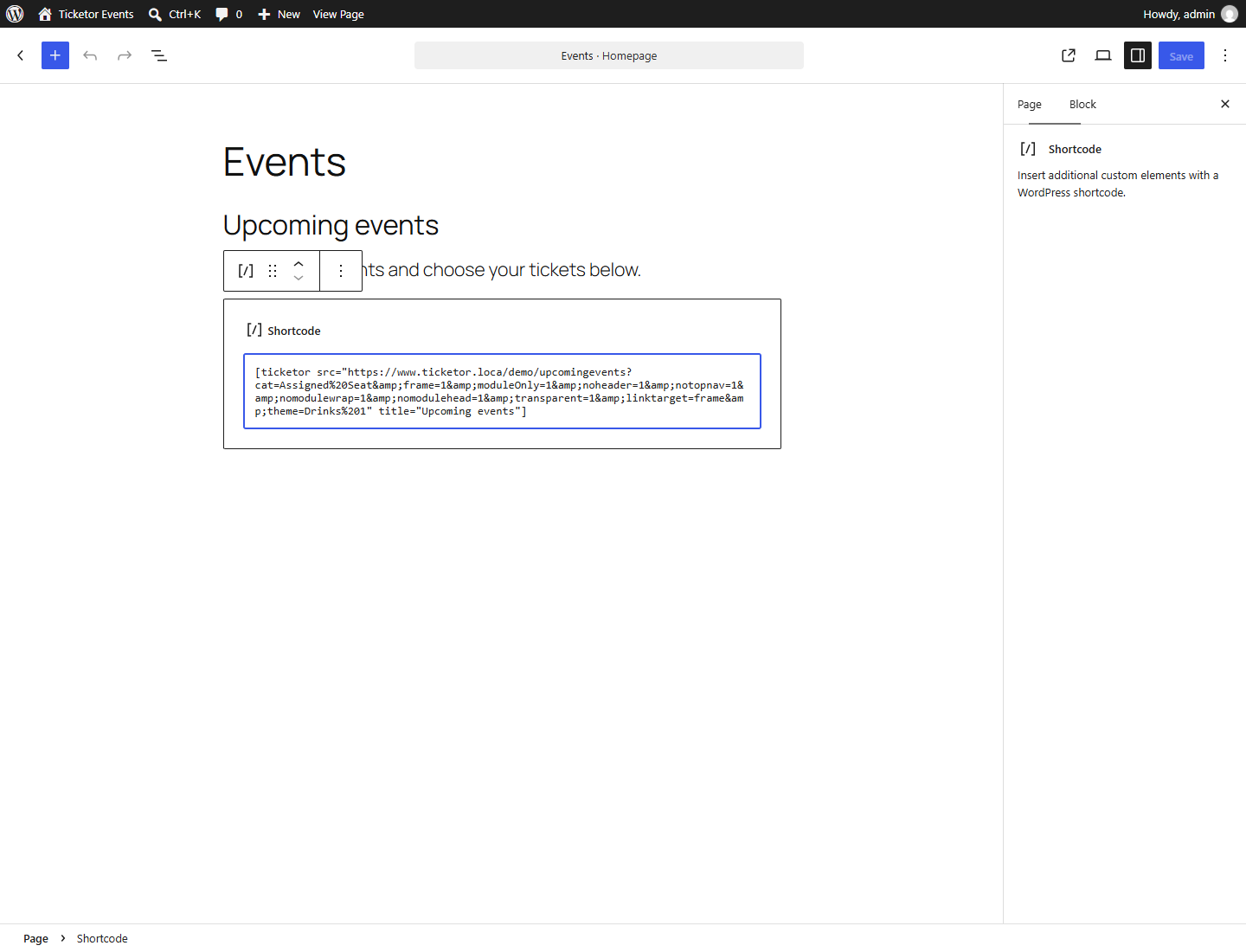
Task: Open the New content menu
Action: click(279, 14)
